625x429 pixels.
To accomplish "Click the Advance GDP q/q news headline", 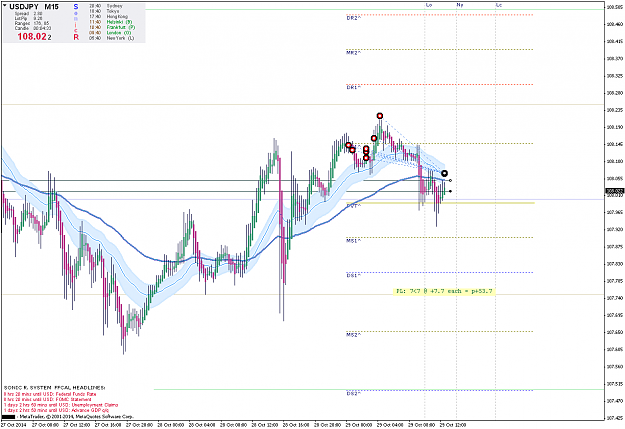I will click(56, 410).
